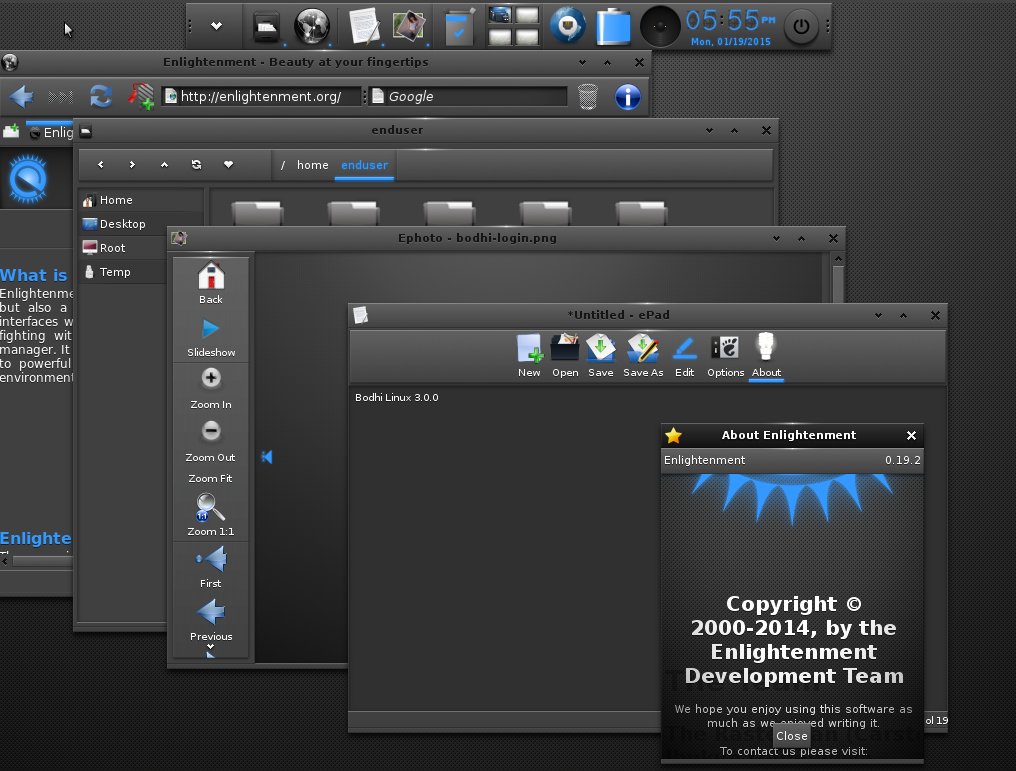Open the first folder in enduser window

tap(257, 214)
